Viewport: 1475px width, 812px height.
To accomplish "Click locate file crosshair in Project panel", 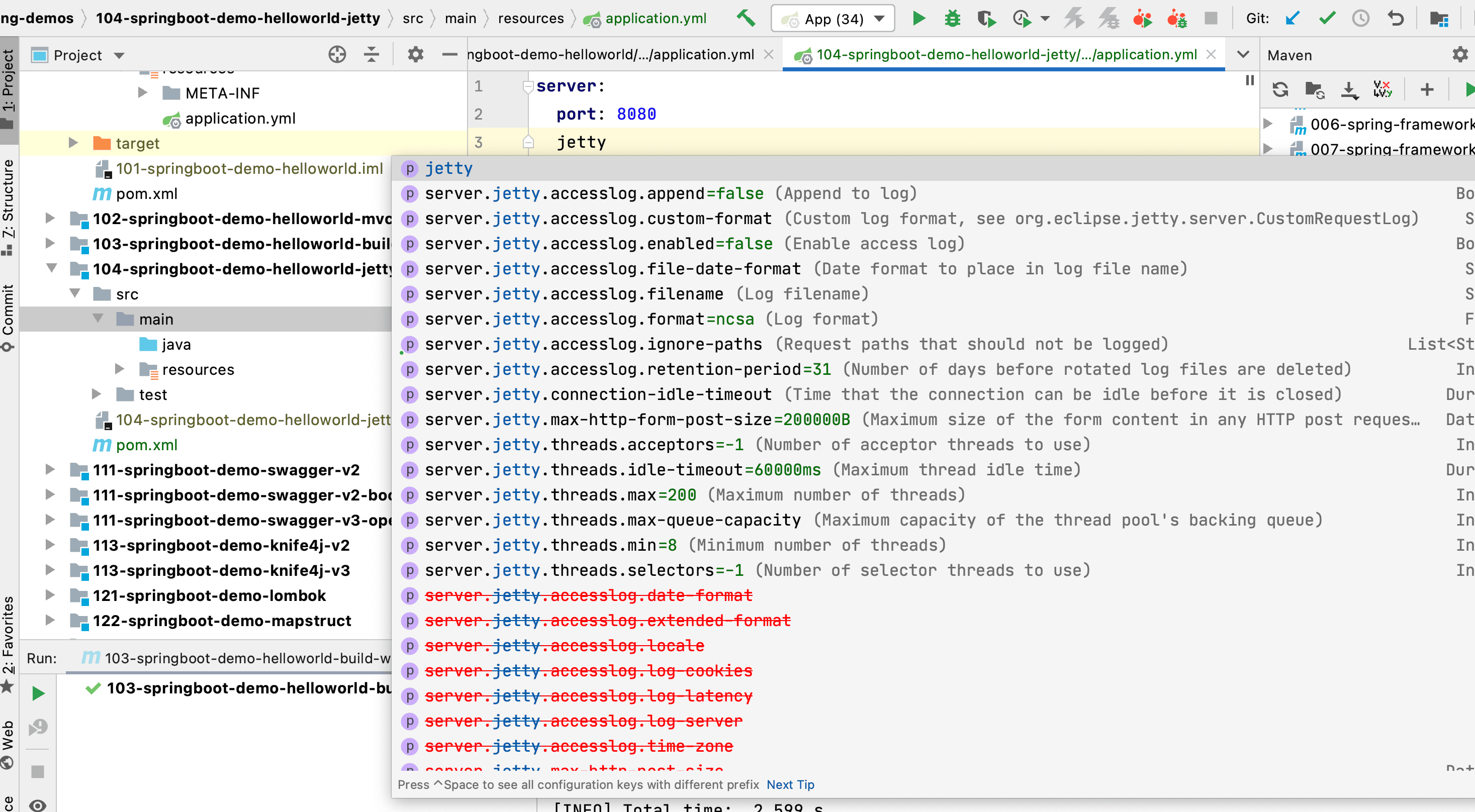I will coord(337,55).
